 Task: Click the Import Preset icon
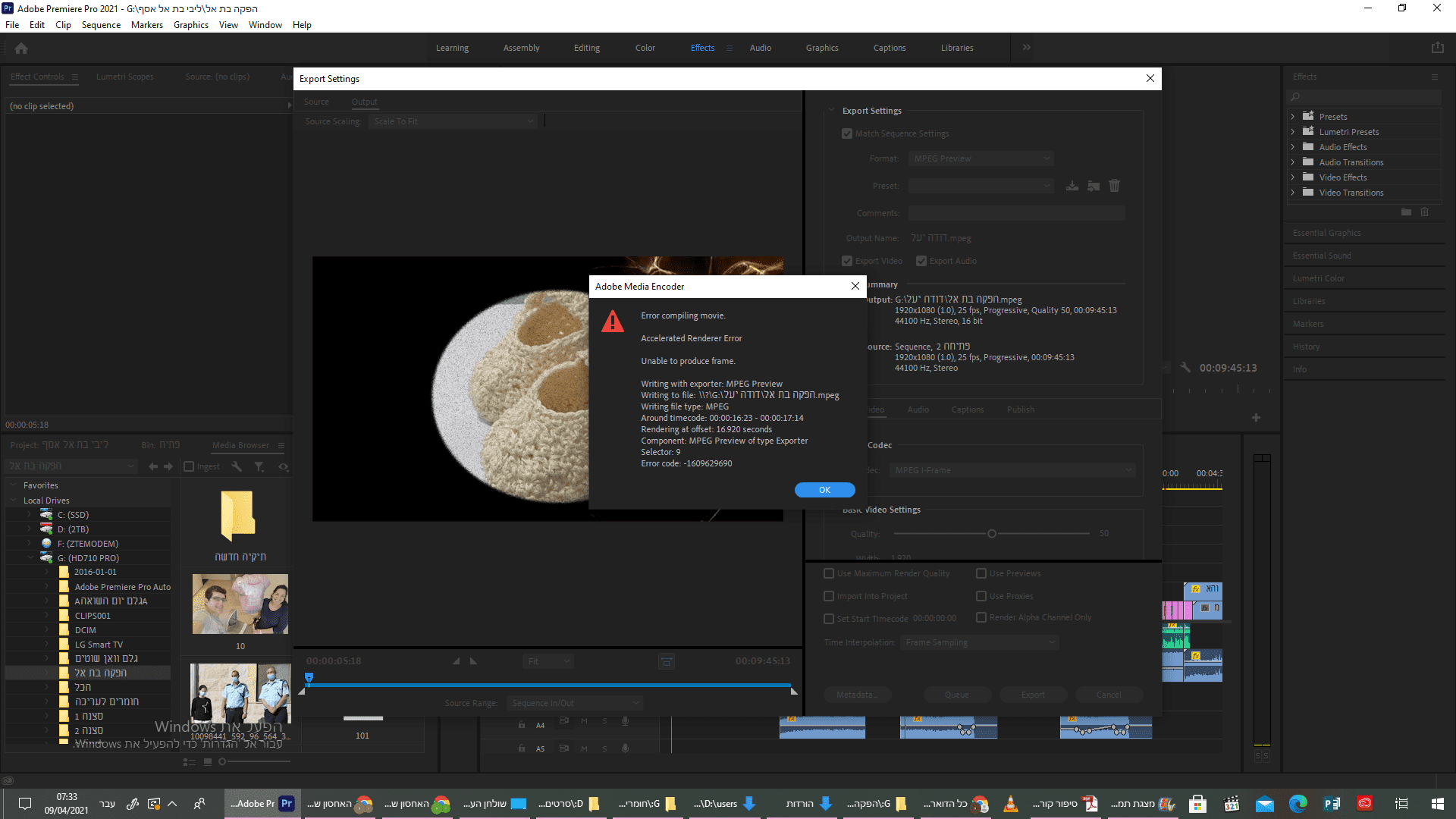(1093, 186)
